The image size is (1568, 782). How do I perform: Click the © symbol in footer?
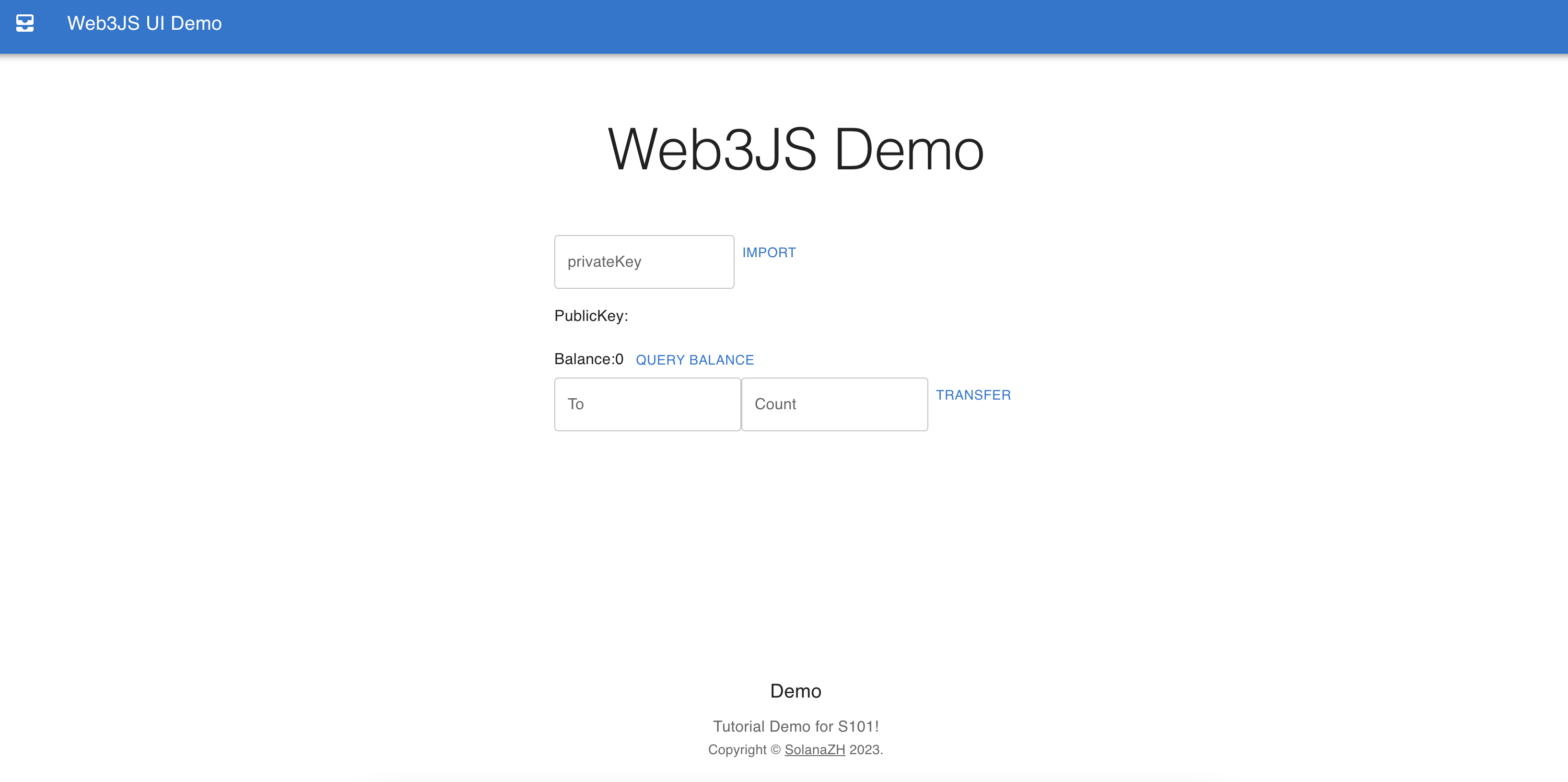pyautogui.click(x=775, y=750)
